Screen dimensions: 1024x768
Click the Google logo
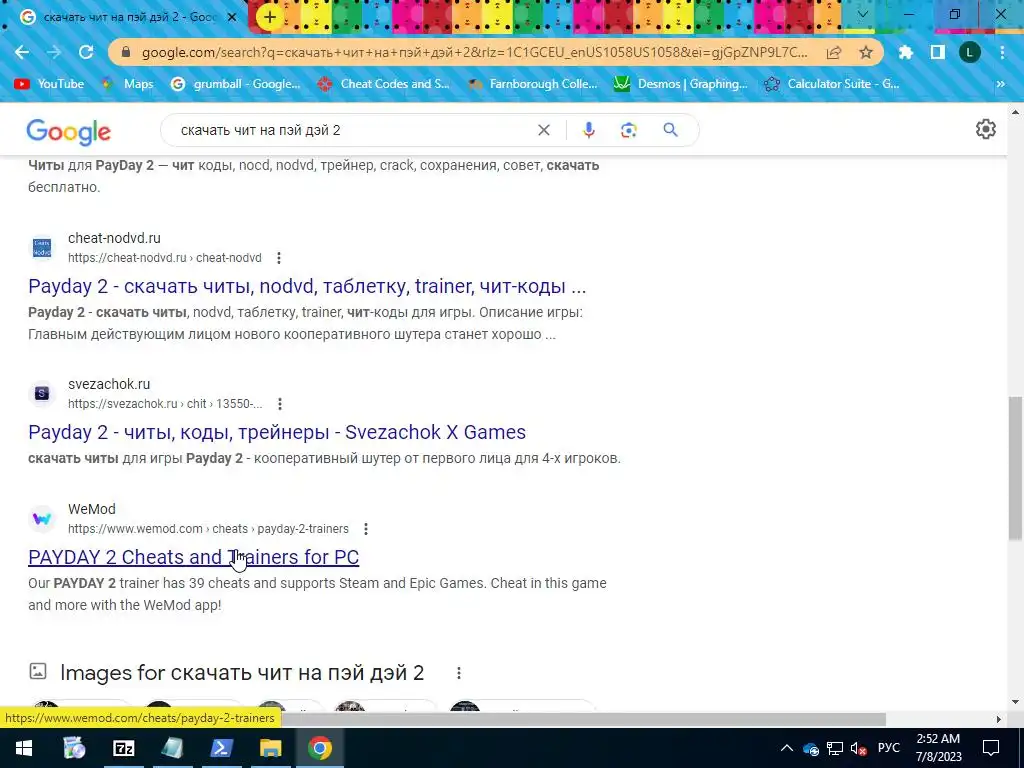69,131
